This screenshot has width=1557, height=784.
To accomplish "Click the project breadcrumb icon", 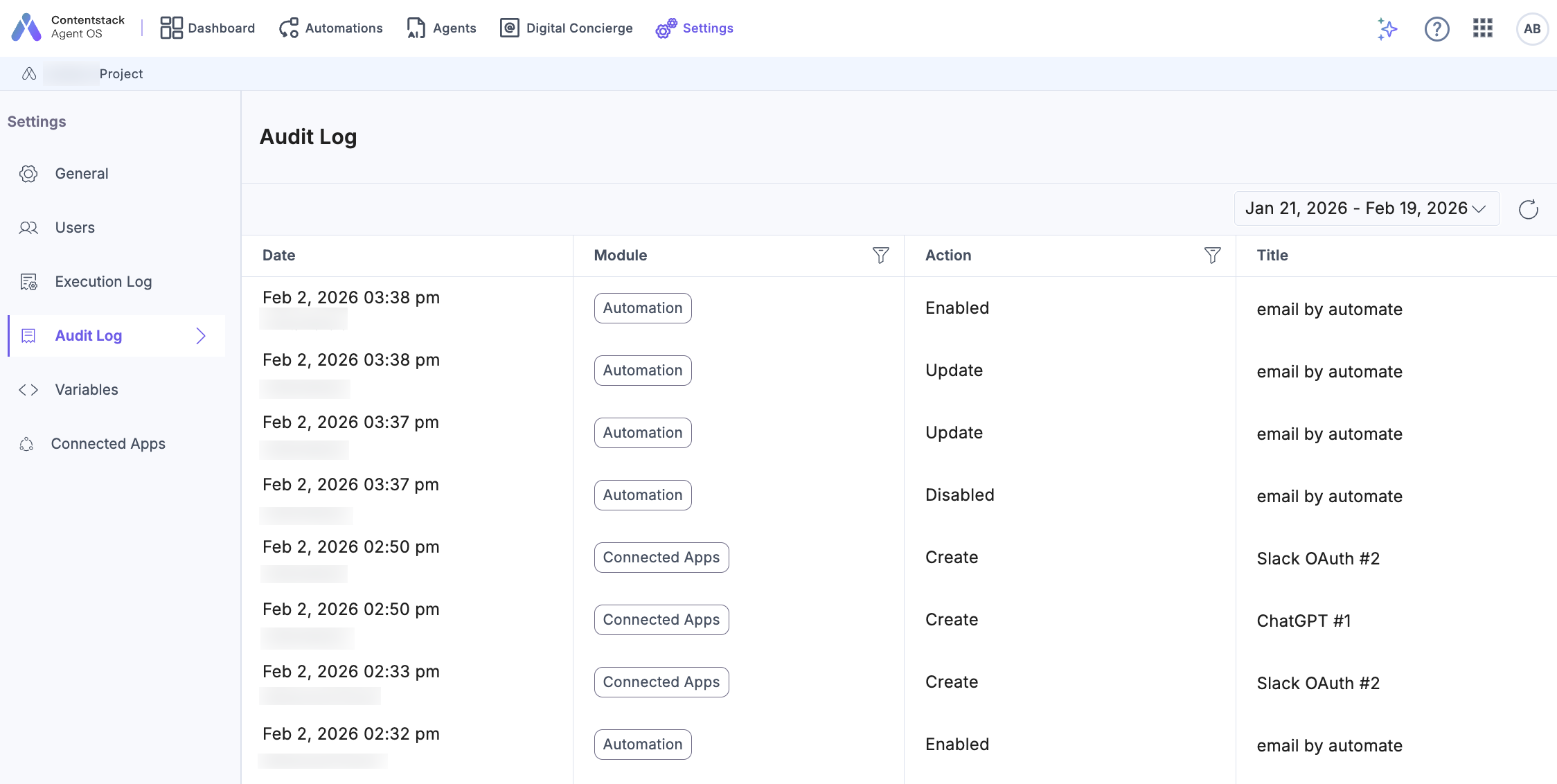I will point(29,73).
